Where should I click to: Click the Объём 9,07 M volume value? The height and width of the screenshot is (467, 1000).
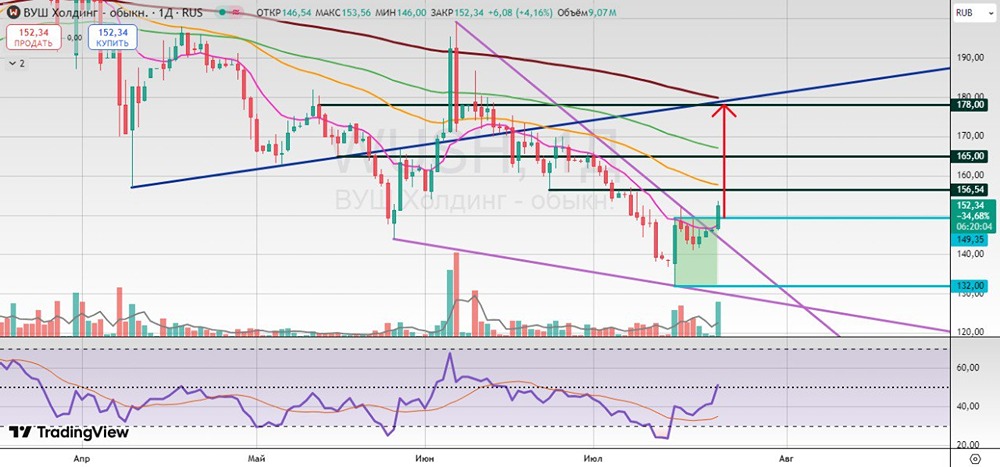(x=585, y=13)
